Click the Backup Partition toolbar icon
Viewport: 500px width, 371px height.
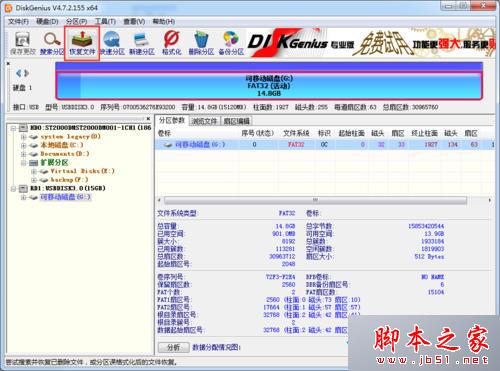(x=231, y=43)
